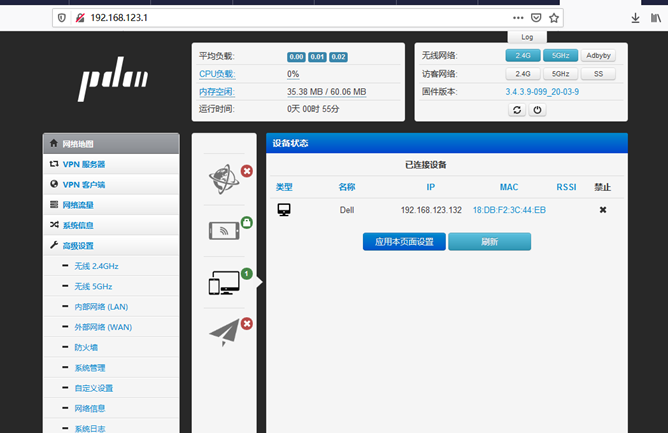The image size is (668, 433).
Task: Click the green lock badge on wireless icon
Action: pos(247,222)
